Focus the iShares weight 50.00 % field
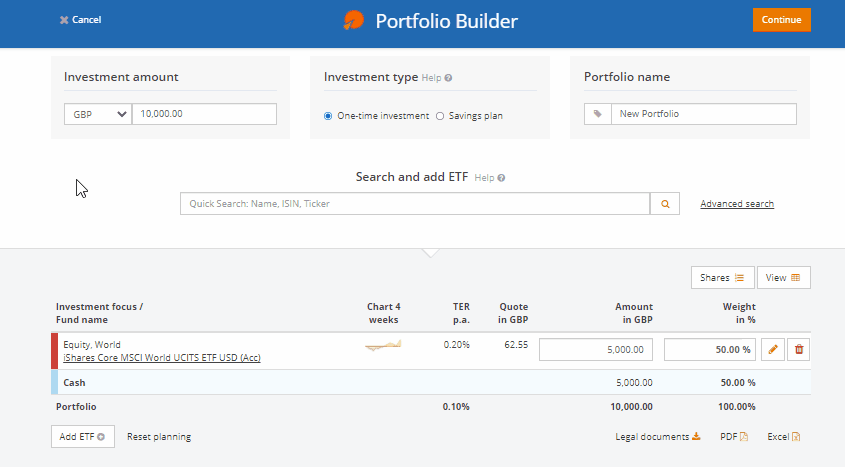This screenshot has height=467, width=845. pos(710,350)
